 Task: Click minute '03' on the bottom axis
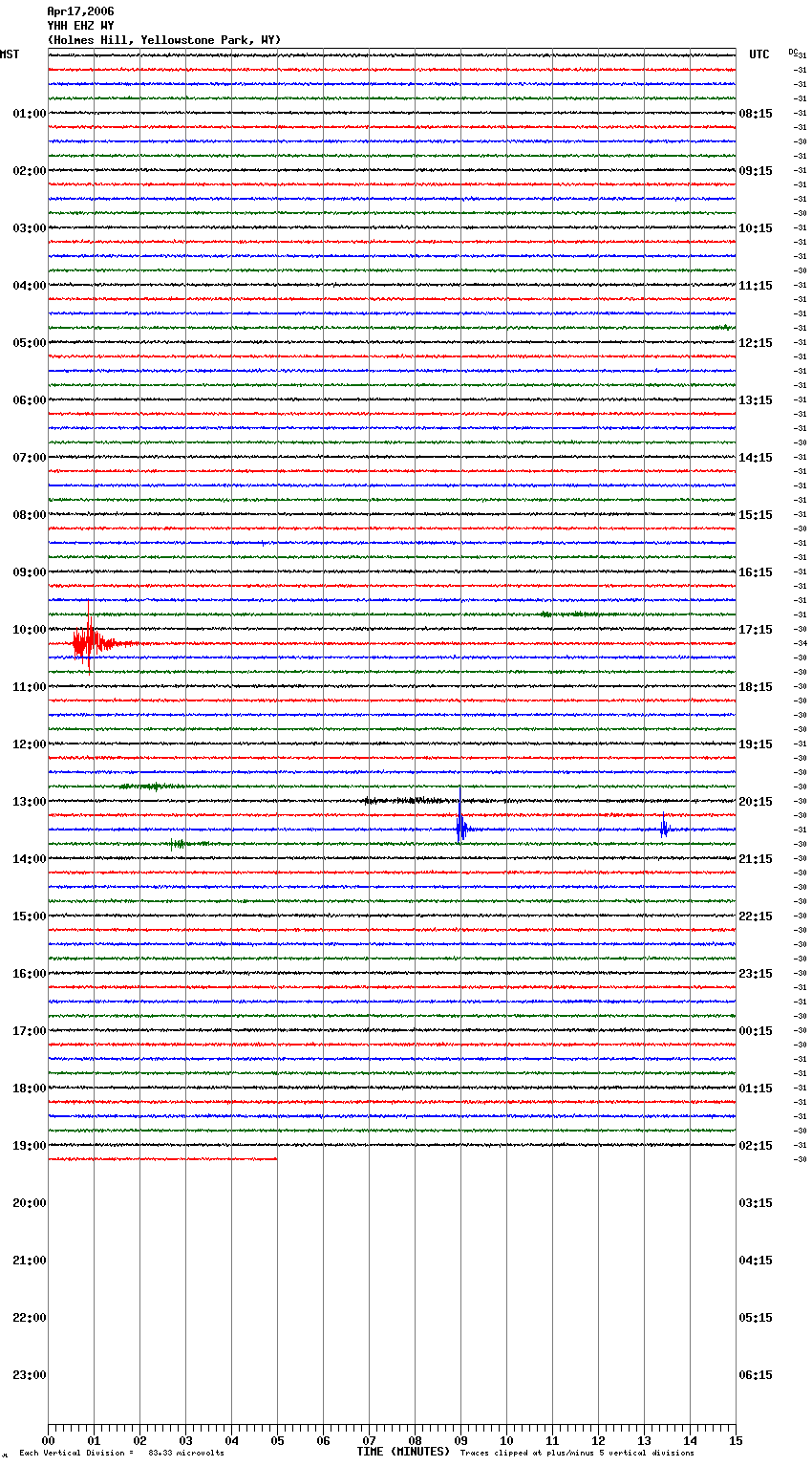point(185,1441)
